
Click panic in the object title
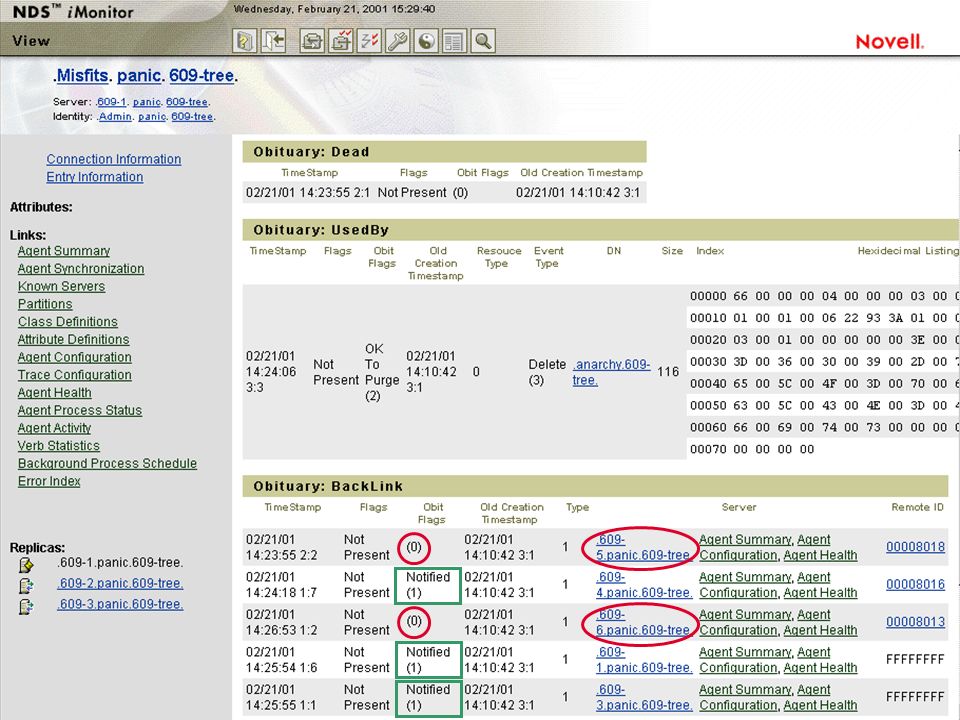(x=140, y=75)
